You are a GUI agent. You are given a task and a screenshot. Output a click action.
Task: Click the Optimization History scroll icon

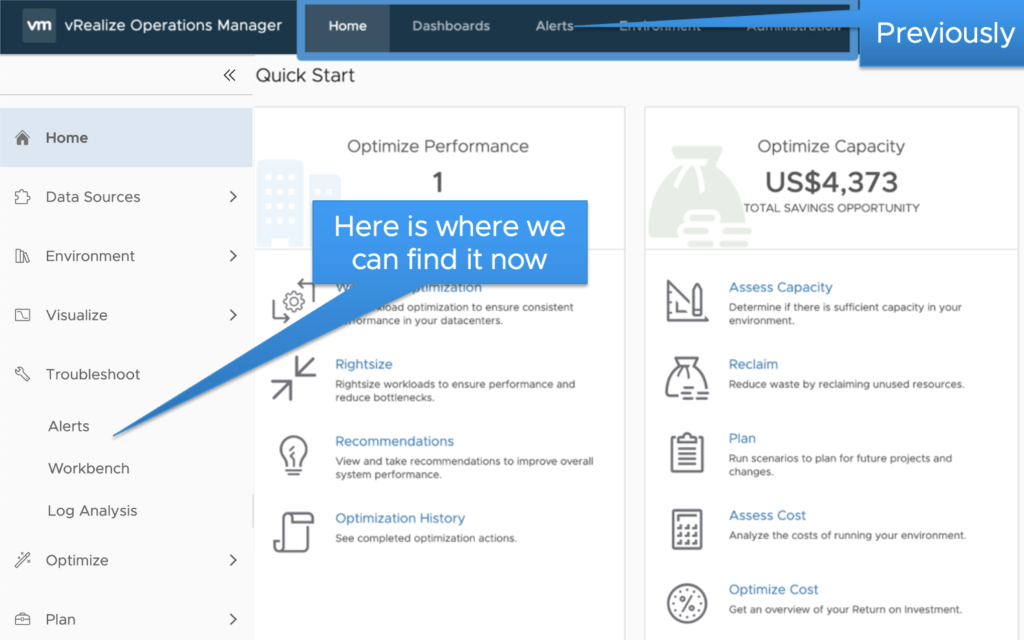[293, 531]
